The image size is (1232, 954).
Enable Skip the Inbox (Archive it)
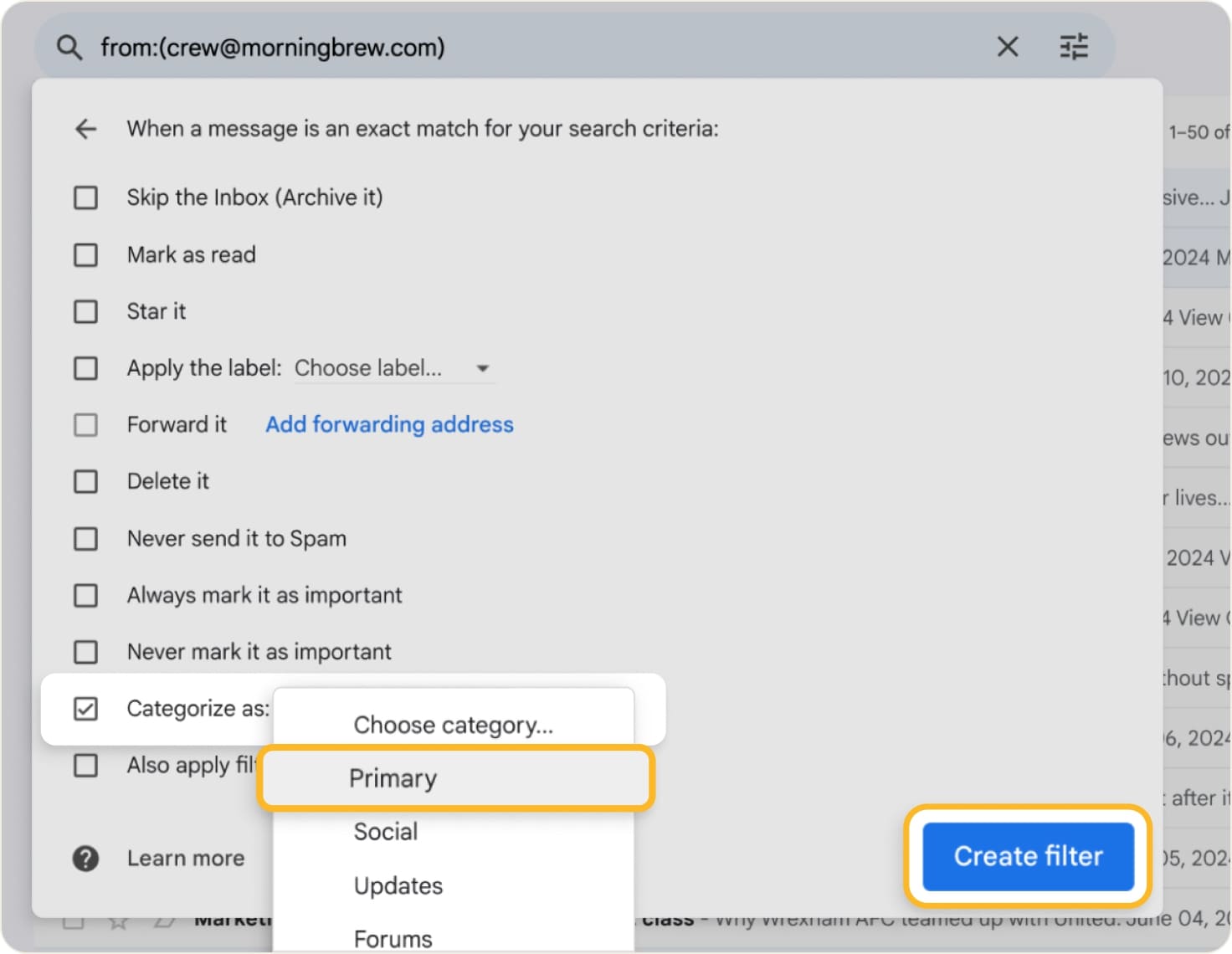click(86, 197)
